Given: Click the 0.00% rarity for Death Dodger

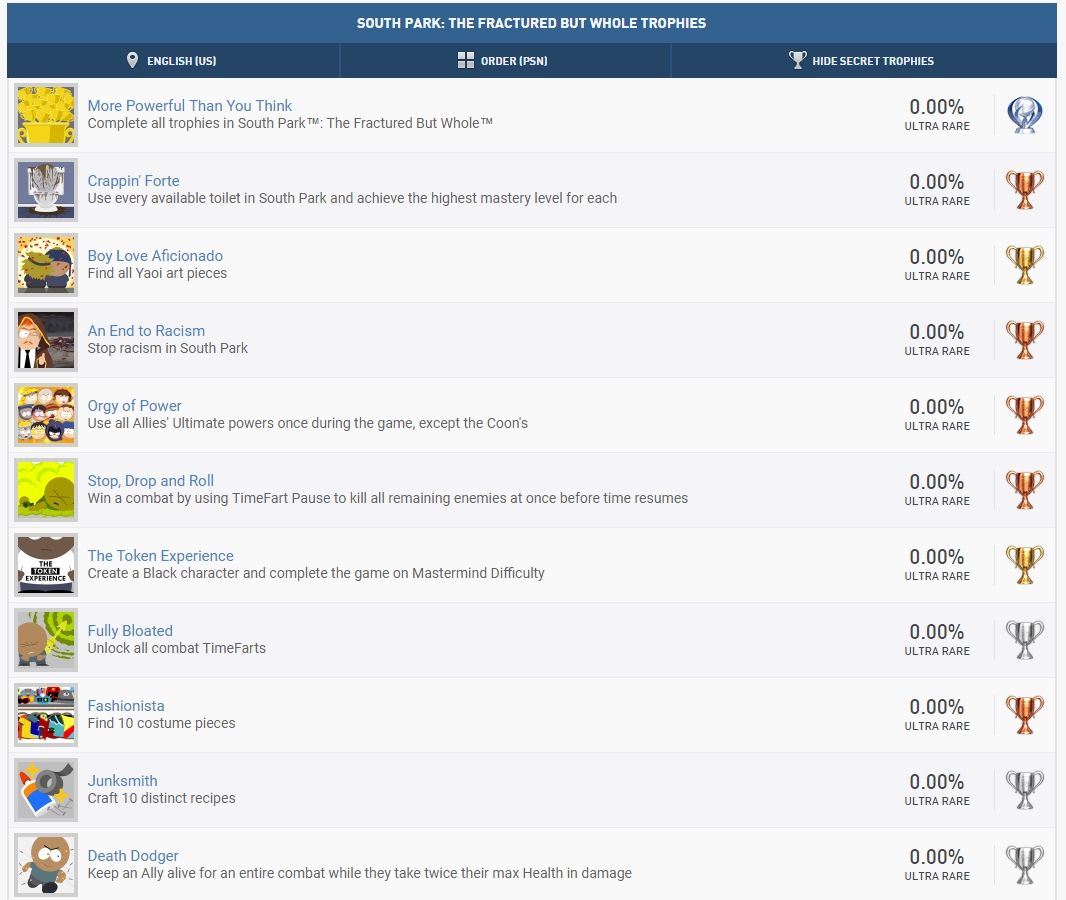Looking at the screenshot, I should (x=937, y=856).
